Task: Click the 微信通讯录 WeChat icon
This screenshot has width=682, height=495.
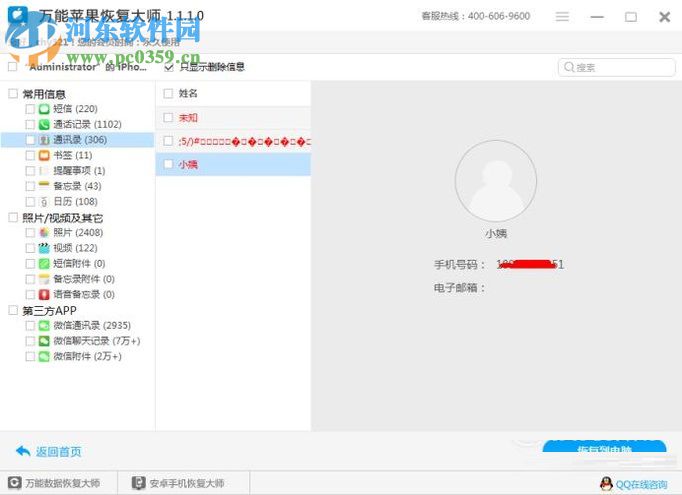Action: [x=44, y=325]
